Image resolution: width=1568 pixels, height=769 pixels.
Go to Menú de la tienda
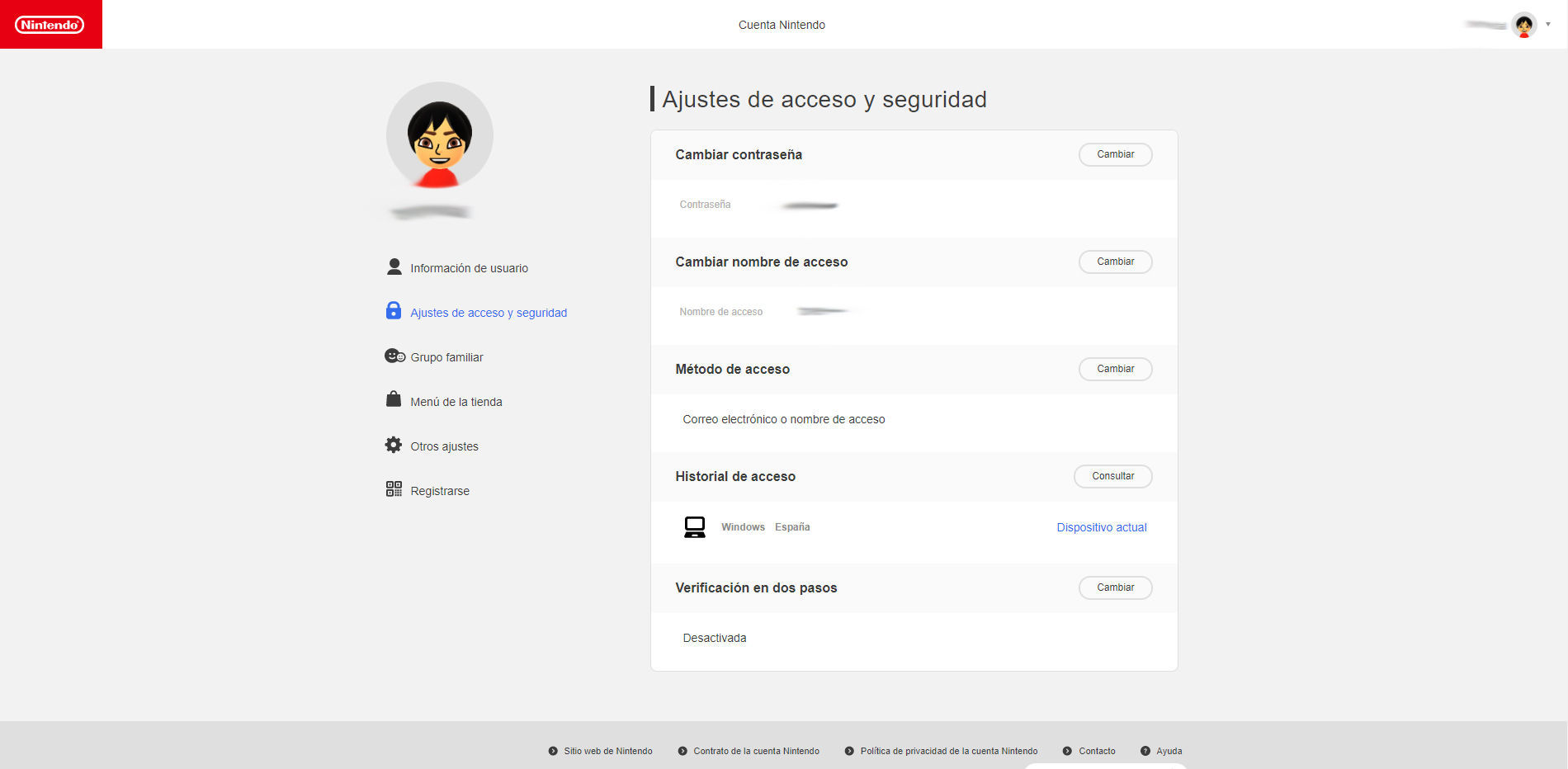[x=456, y=402]
